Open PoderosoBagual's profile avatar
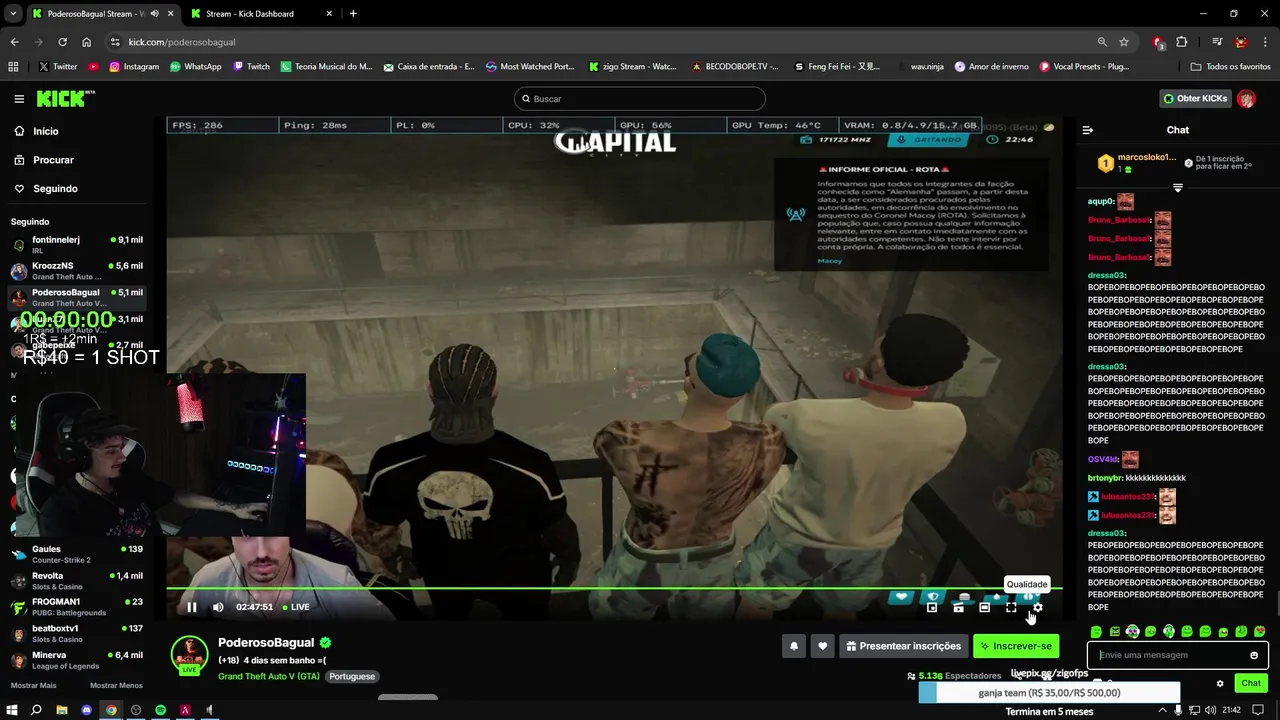 click(189, 654)
